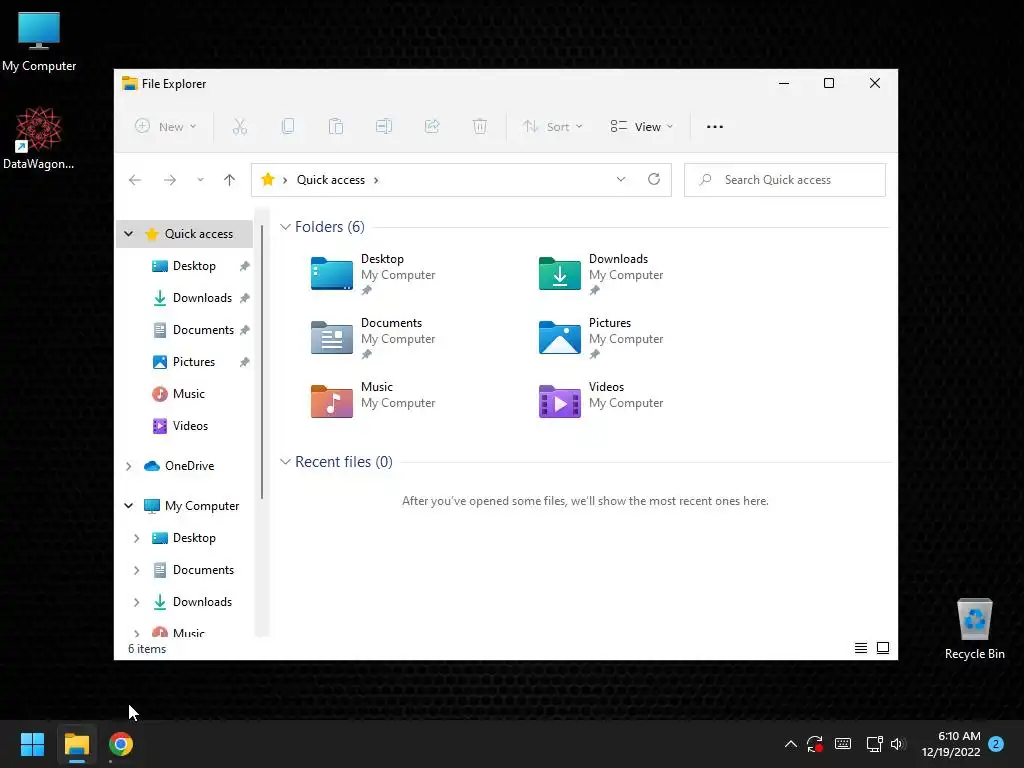Go forward with the right arrow button
Viewport: 1024px width, 768px height.
click(170, 180)
